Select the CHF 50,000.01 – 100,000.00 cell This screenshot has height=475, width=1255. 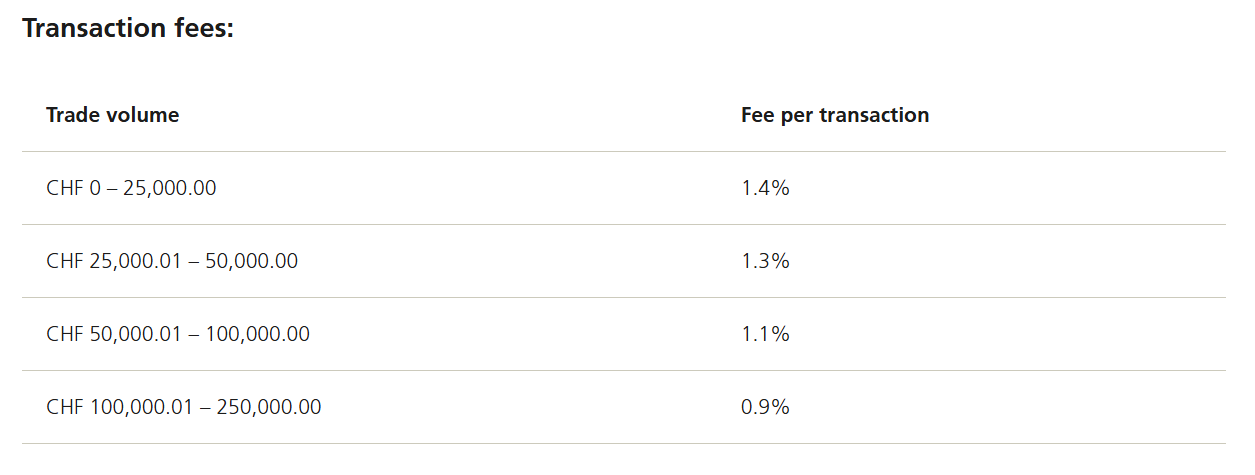point(178,334)
